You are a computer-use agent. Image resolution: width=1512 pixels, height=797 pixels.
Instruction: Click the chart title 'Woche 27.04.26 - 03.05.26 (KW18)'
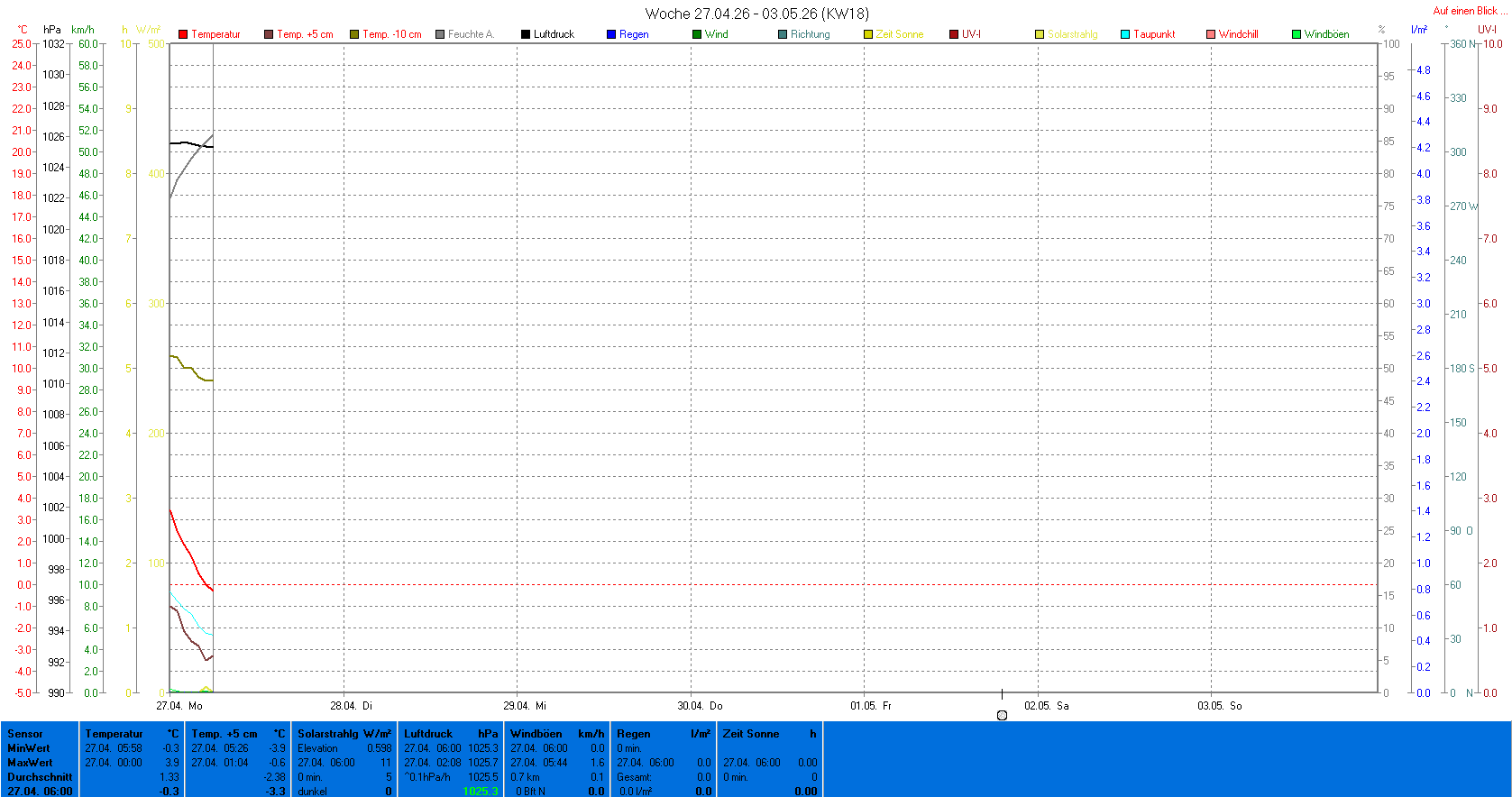tap(756, 14)
